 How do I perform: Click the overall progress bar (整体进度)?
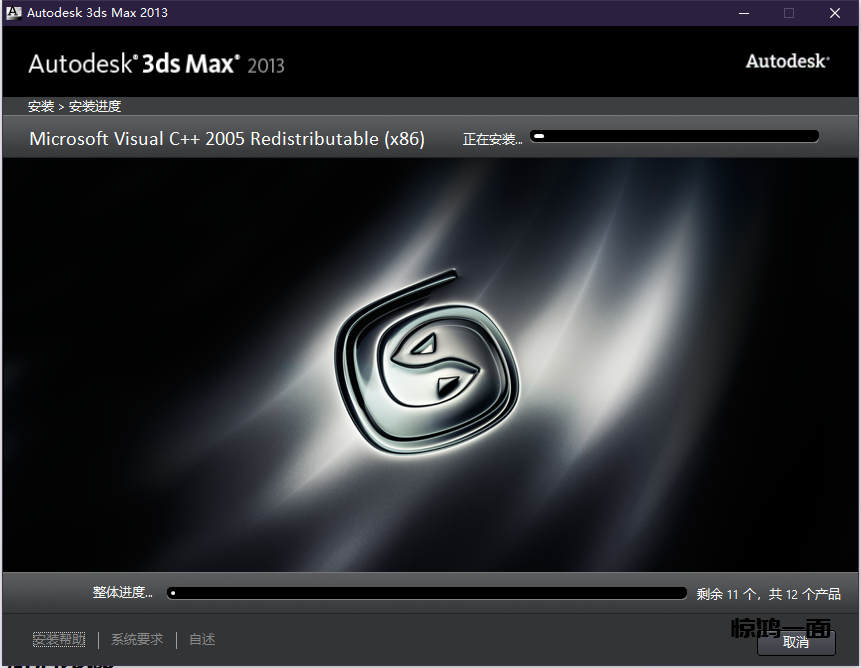pos(427,593)
